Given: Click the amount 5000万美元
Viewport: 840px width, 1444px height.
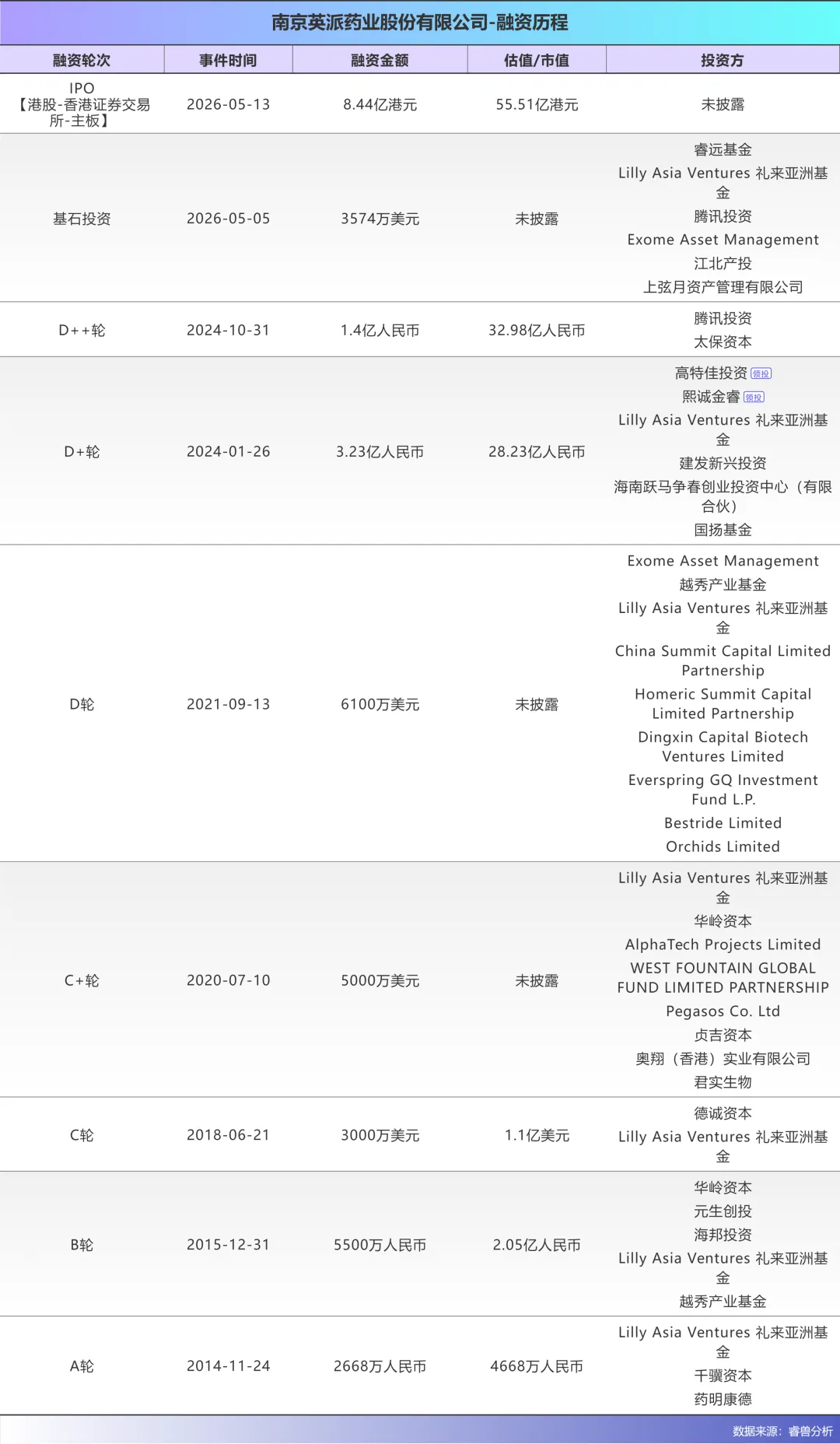Looking at the screenshot, I should (380, 980).
